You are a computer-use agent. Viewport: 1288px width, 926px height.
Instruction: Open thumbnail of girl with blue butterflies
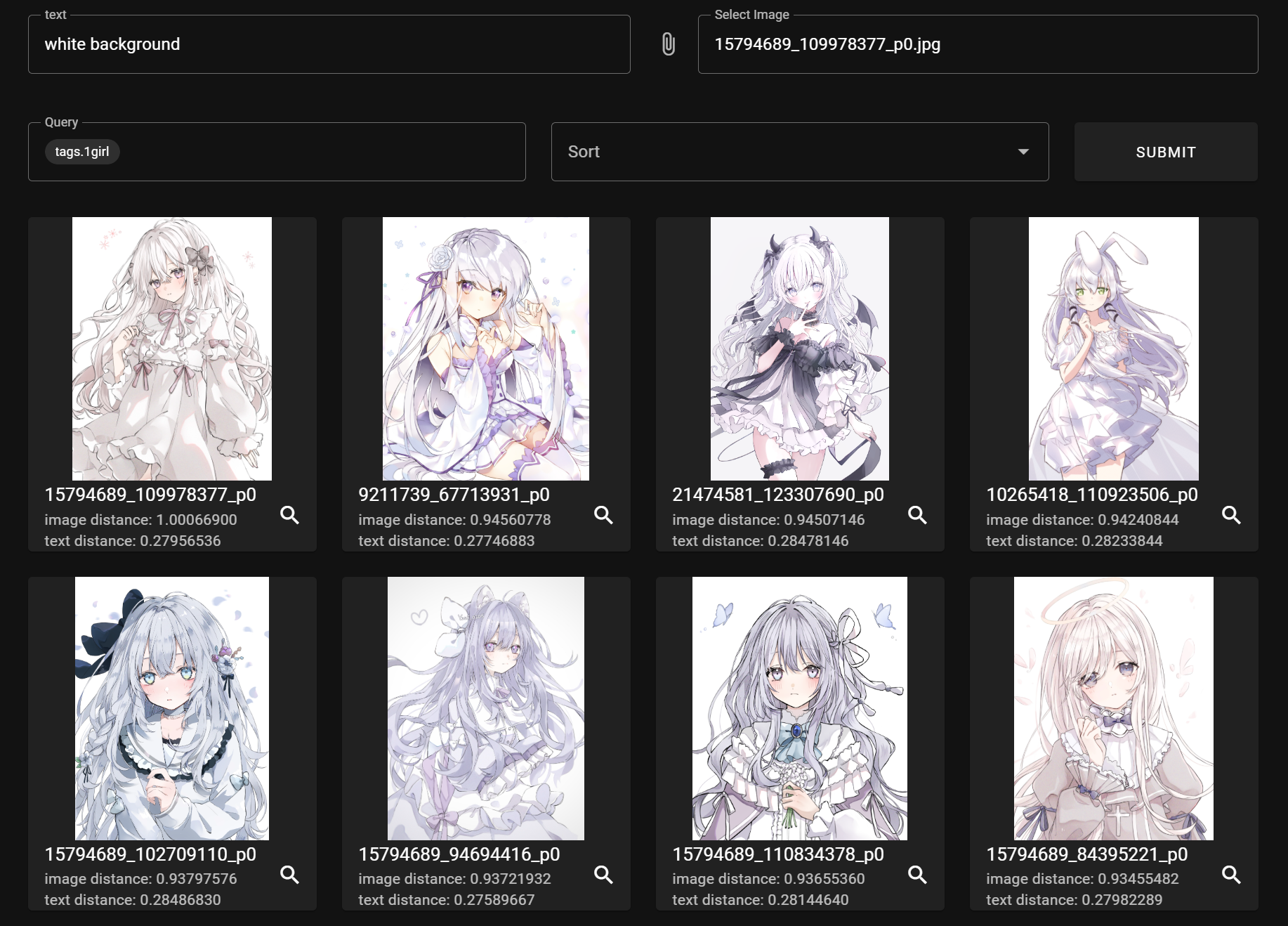coord(799,708)
